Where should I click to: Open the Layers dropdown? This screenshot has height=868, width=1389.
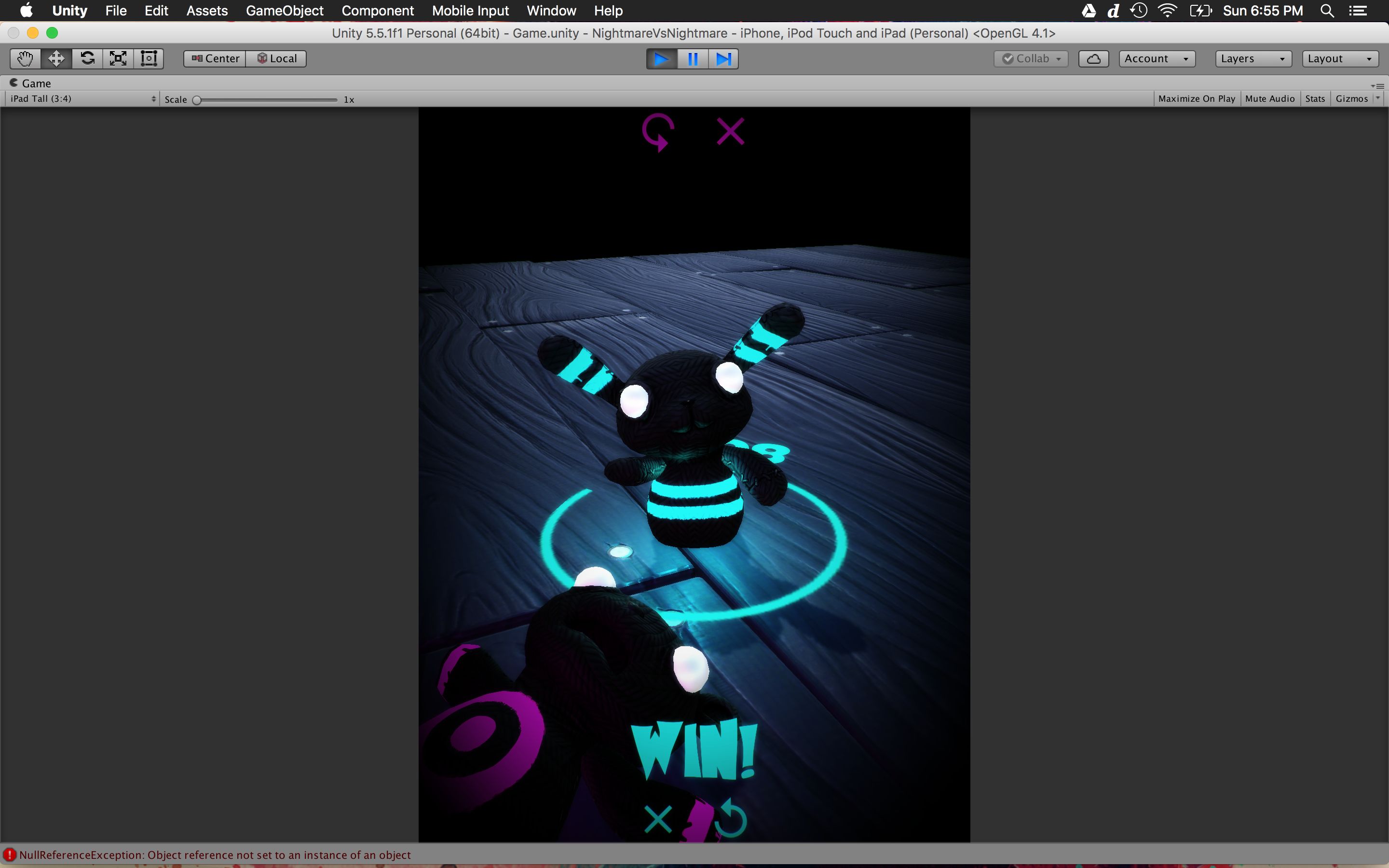(1253, 58)
